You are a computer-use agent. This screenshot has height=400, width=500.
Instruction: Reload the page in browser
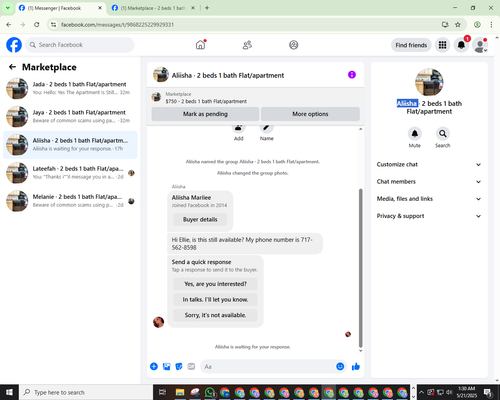tap(37, 25)
